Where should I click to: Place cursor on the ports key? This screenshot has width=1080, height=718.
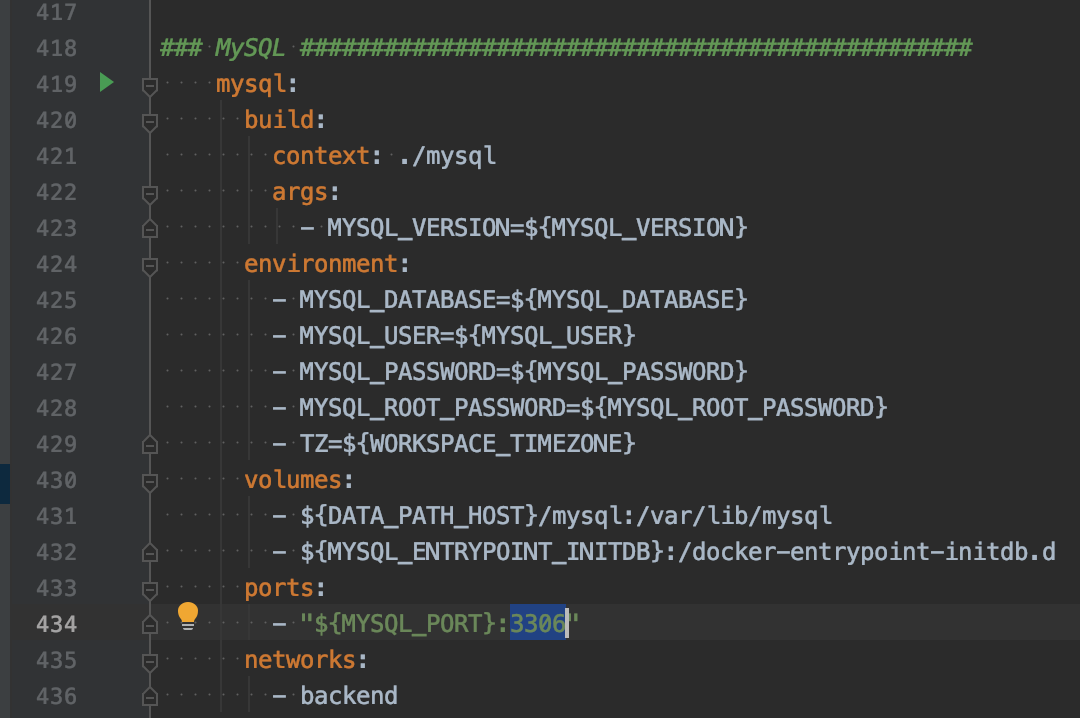coord(279,588)
